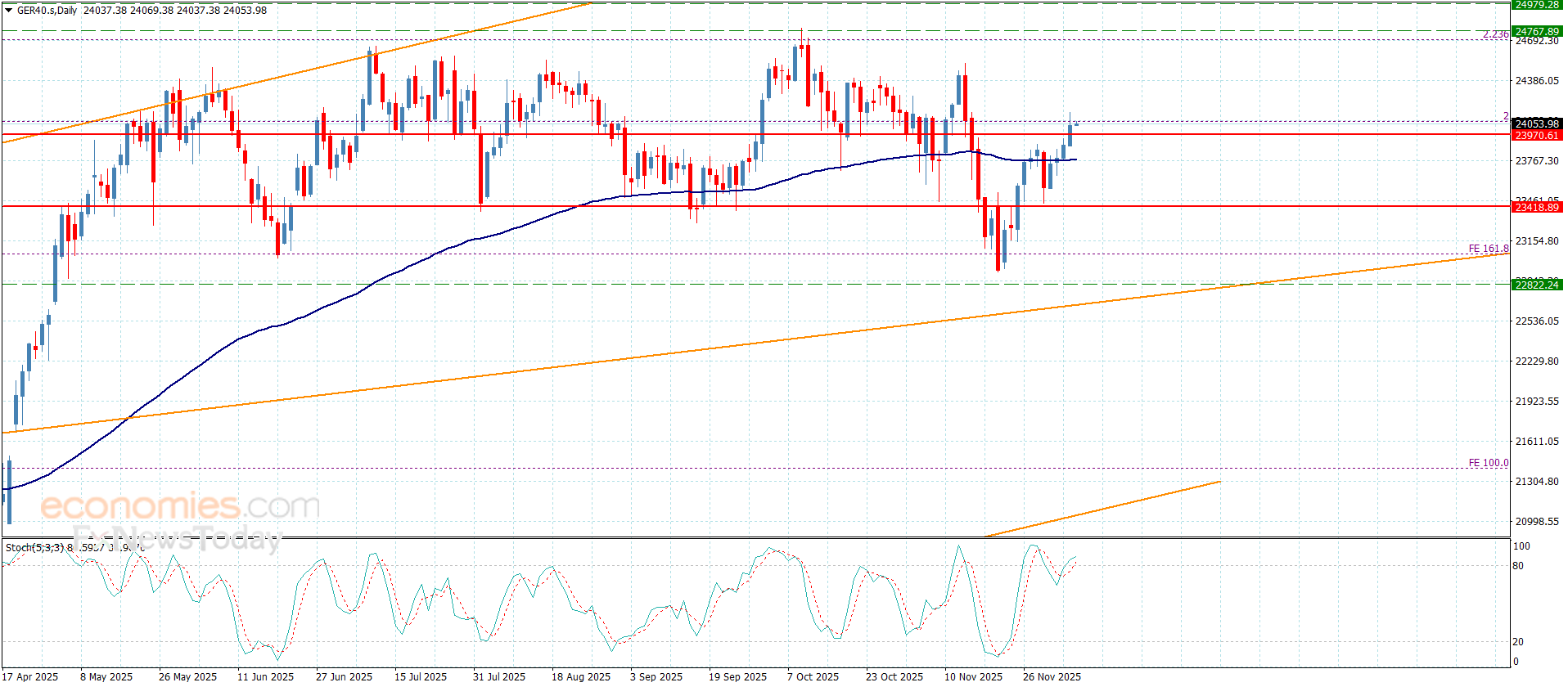Click the green 24979.28 price tag
This screenshot has width=1568, height=687.
coord(1536,5)
